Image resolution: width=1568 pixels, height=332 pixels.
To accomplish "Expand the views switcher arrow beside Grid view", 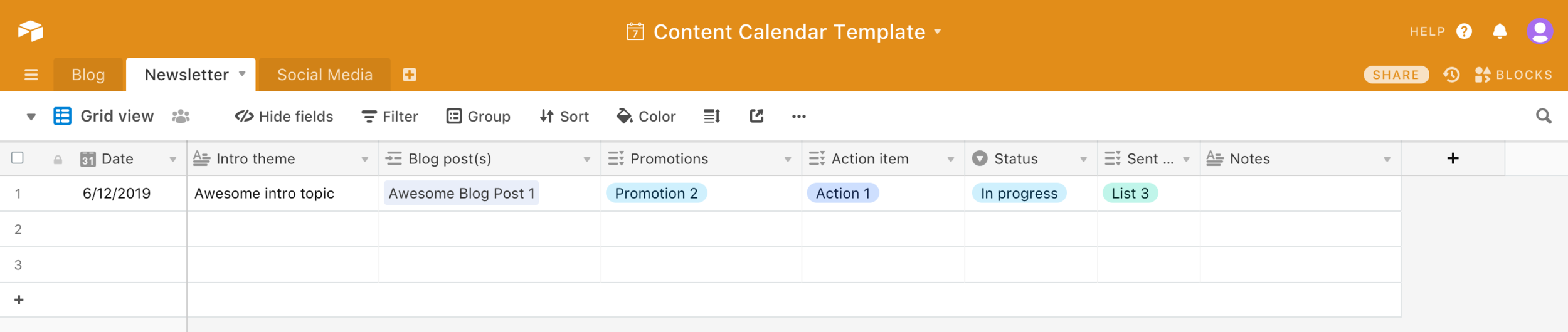I will 31,117.
